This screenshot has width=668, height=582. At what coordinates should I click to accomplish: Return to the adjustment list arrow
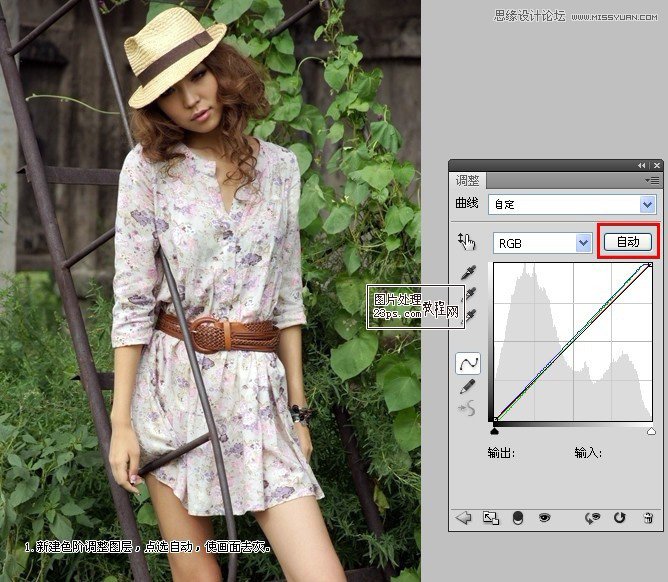[x=463, y=518]
